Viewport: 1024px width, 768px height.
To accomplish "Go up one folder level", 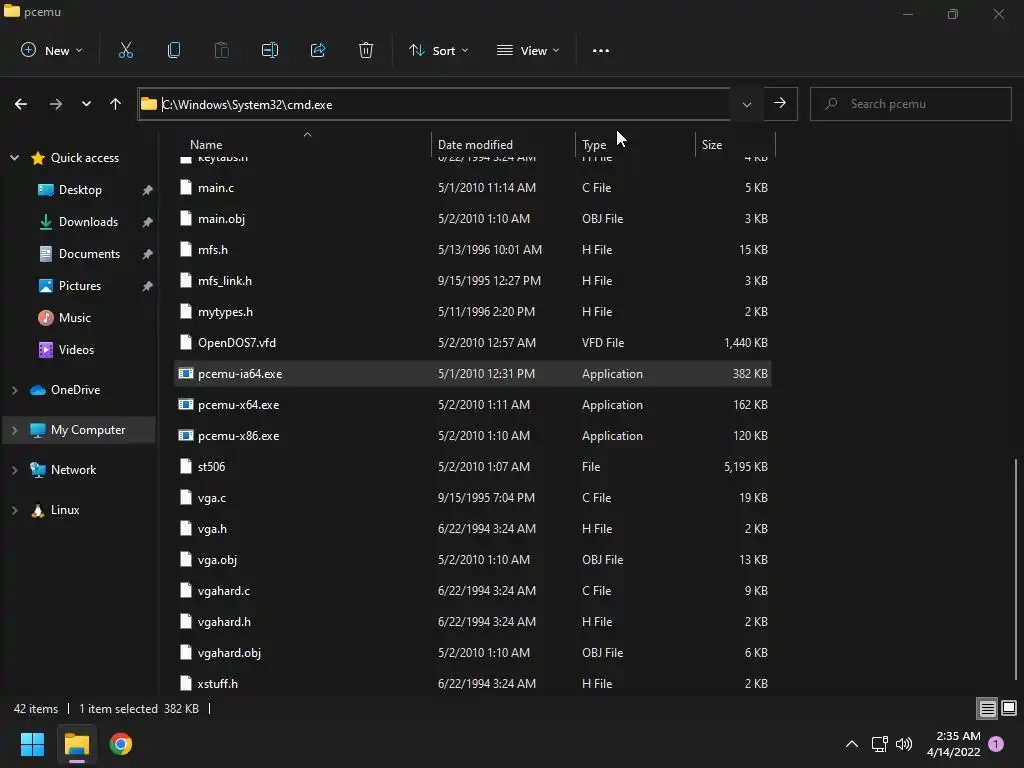I will pos(116,104).
